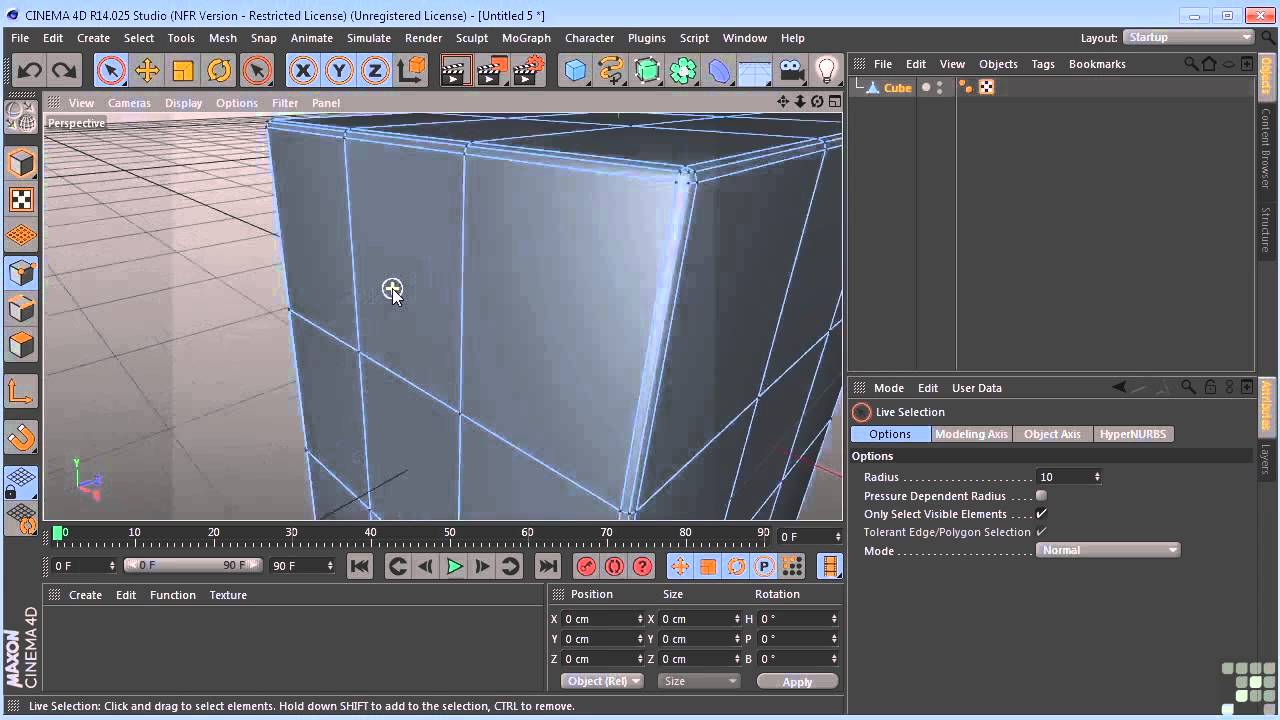Open Edit Render Settings icon

(529, 70)
